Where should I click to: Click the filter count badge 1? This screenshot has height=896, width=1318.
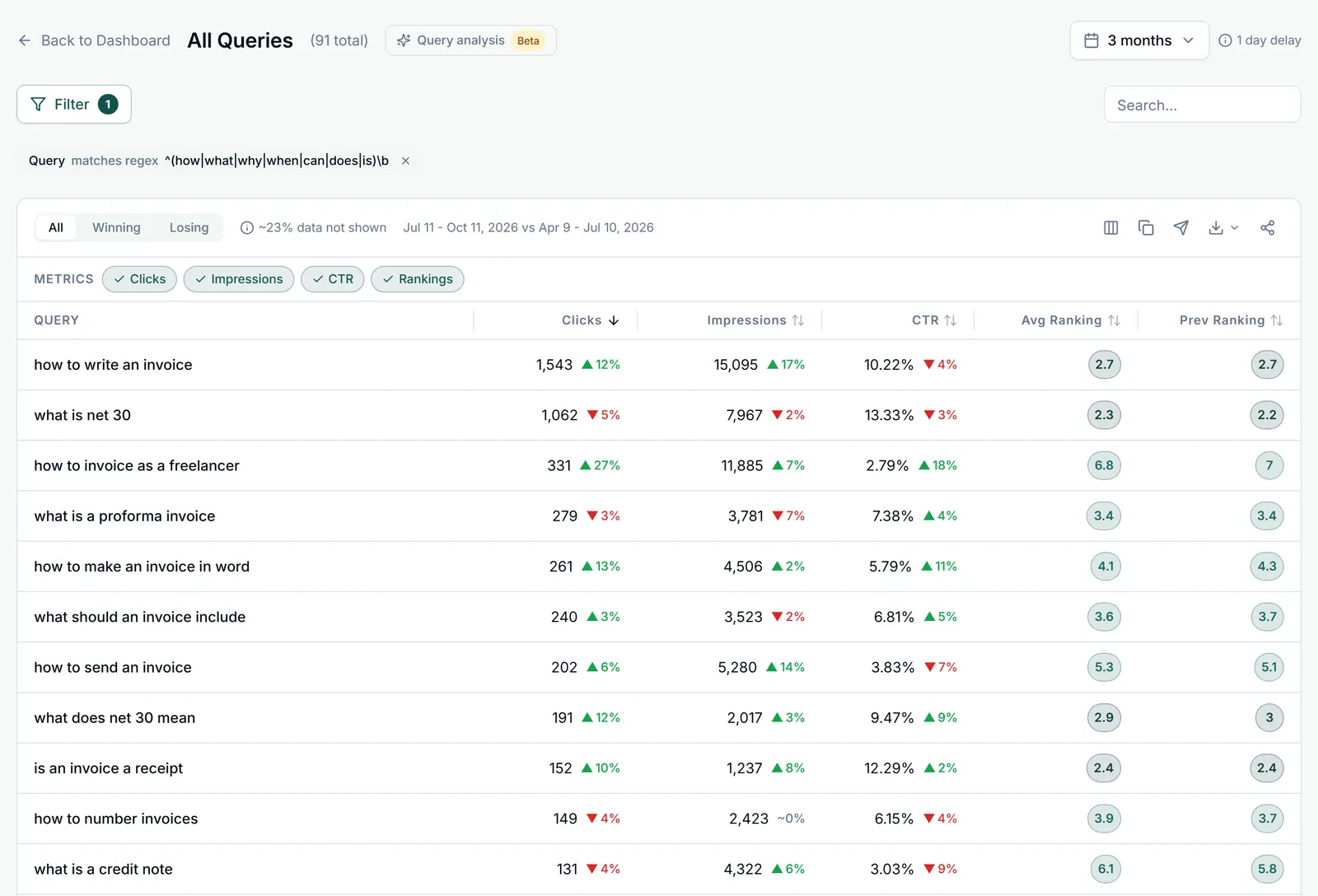108,105
